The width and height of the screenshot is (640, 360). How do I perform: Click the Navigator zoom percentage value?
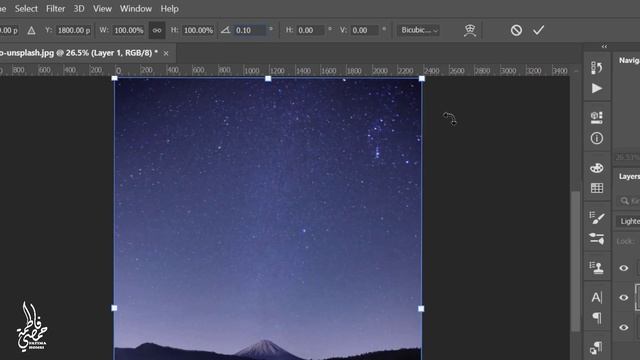pyautogui.click(x=627, y=157)
